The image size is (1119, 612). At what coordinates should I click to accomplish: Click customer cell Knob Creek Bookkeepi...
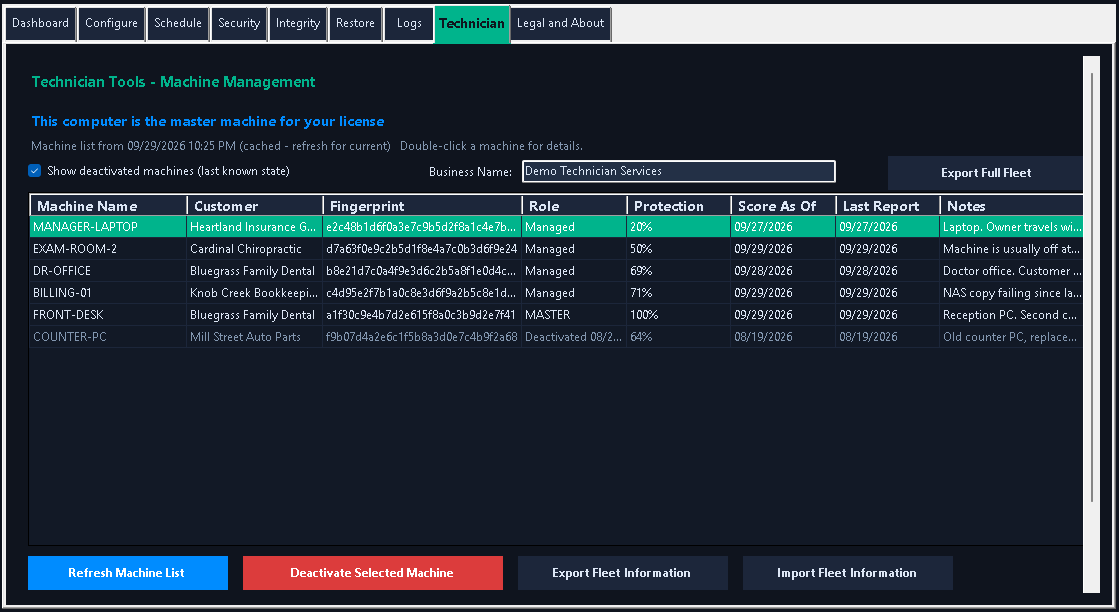coord(253,292)
